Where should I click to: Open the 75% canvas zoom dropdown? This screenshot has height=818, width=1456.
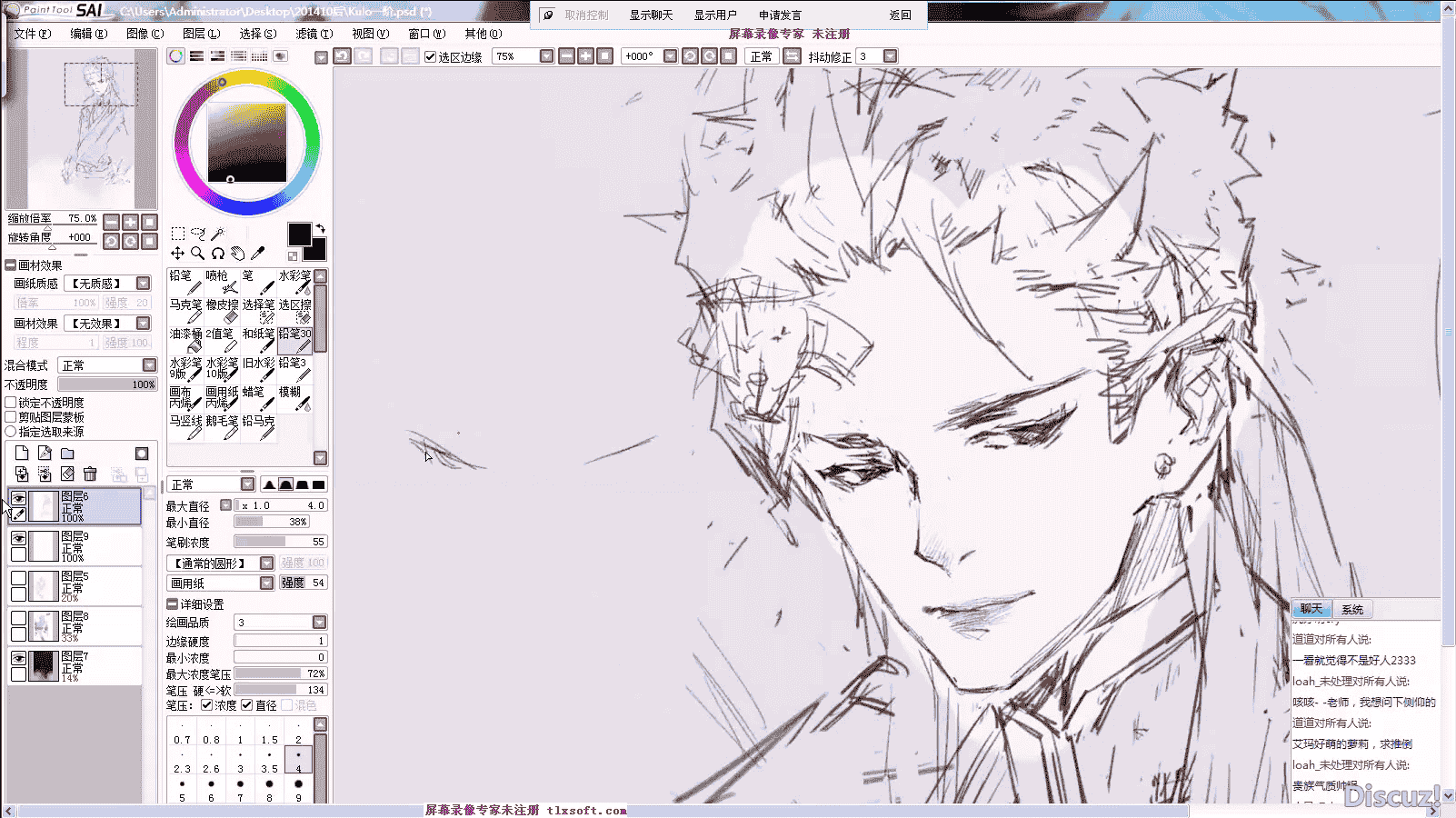pos(546,56)
